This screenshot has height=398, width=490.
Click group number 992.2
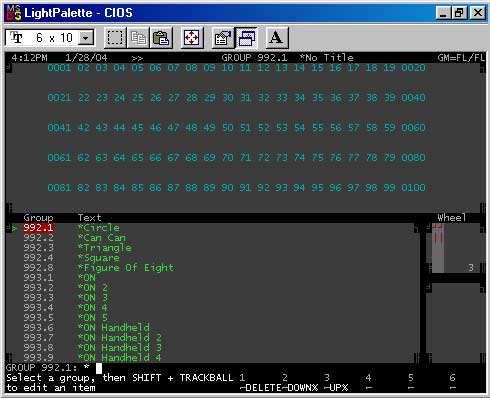[38, 238]
